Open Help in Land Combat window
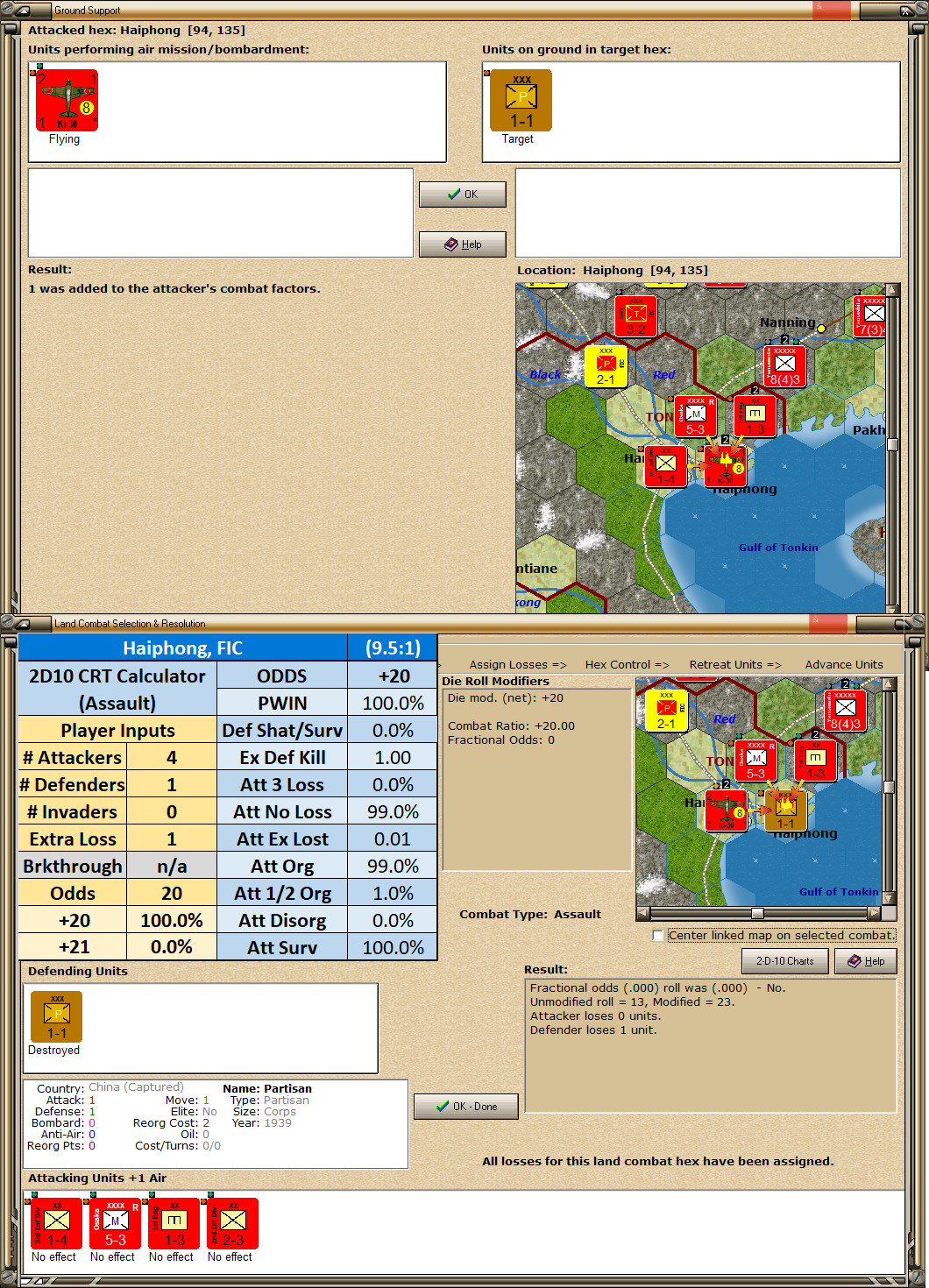This screenshot has width=929, height=1288. [x=865, y=961]
